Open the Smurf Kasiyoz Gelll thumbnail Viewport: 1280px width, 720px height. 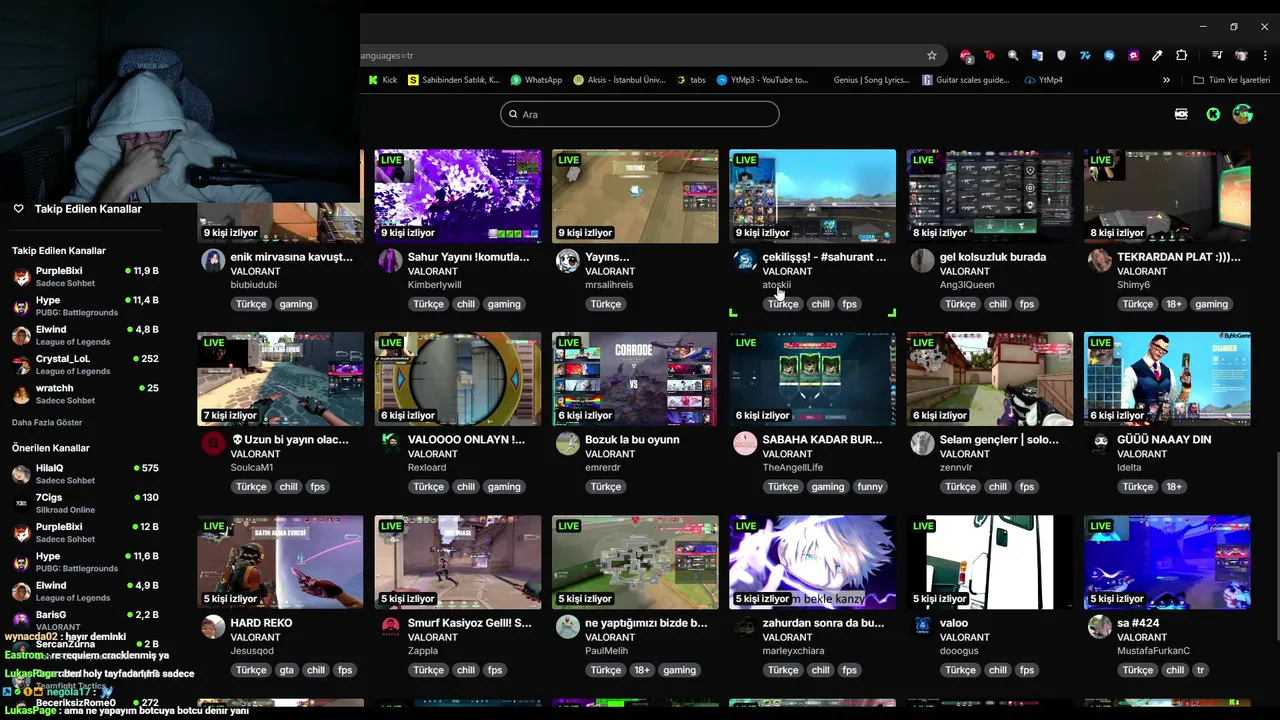(458, 562)
